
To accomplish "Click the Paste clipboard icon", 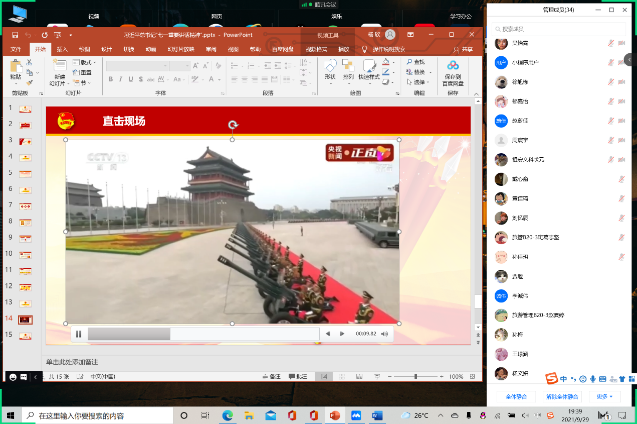I will 16,67.
